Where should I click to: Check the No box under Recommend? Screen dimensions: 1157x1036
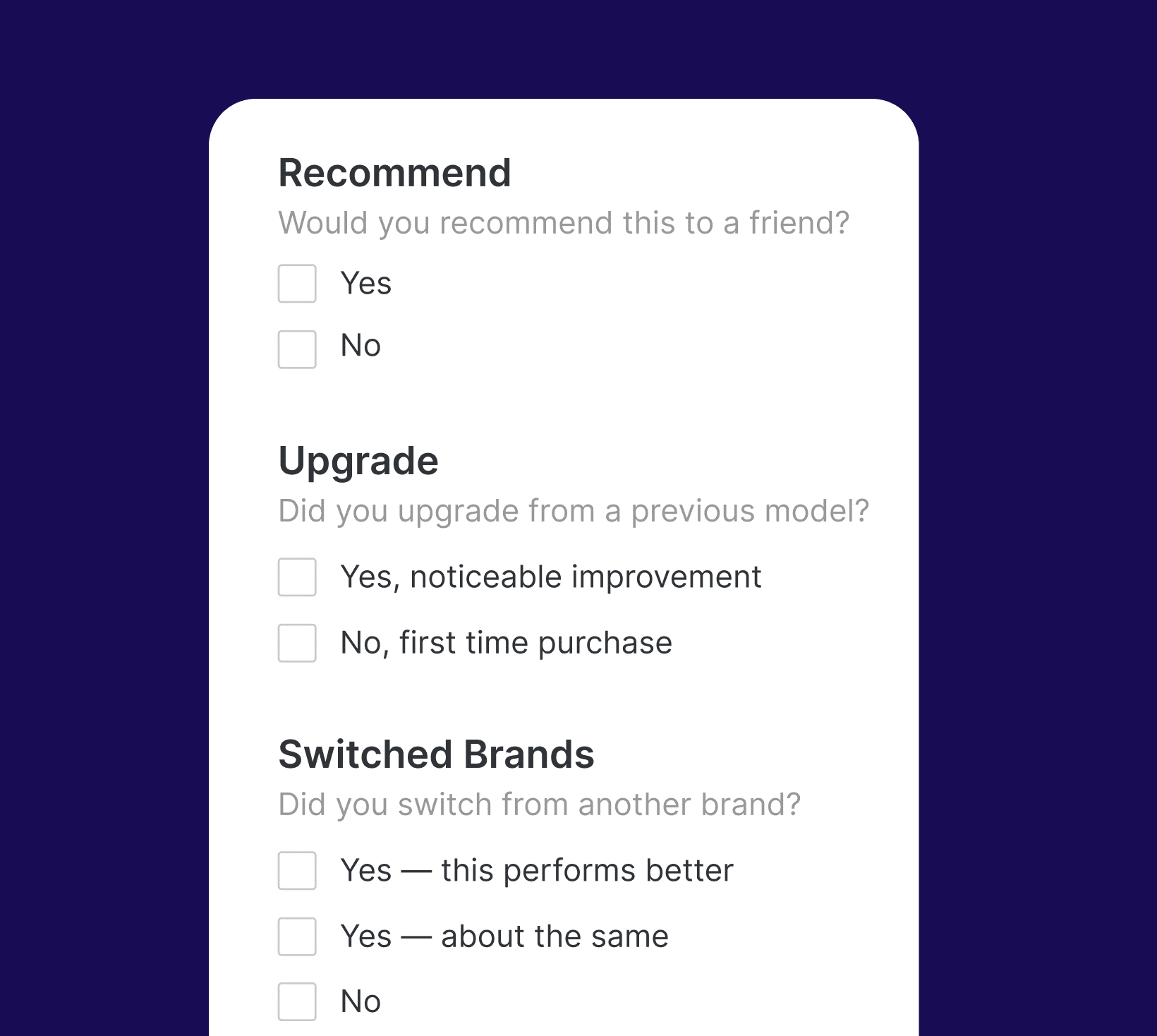click(x=297, y=347)
